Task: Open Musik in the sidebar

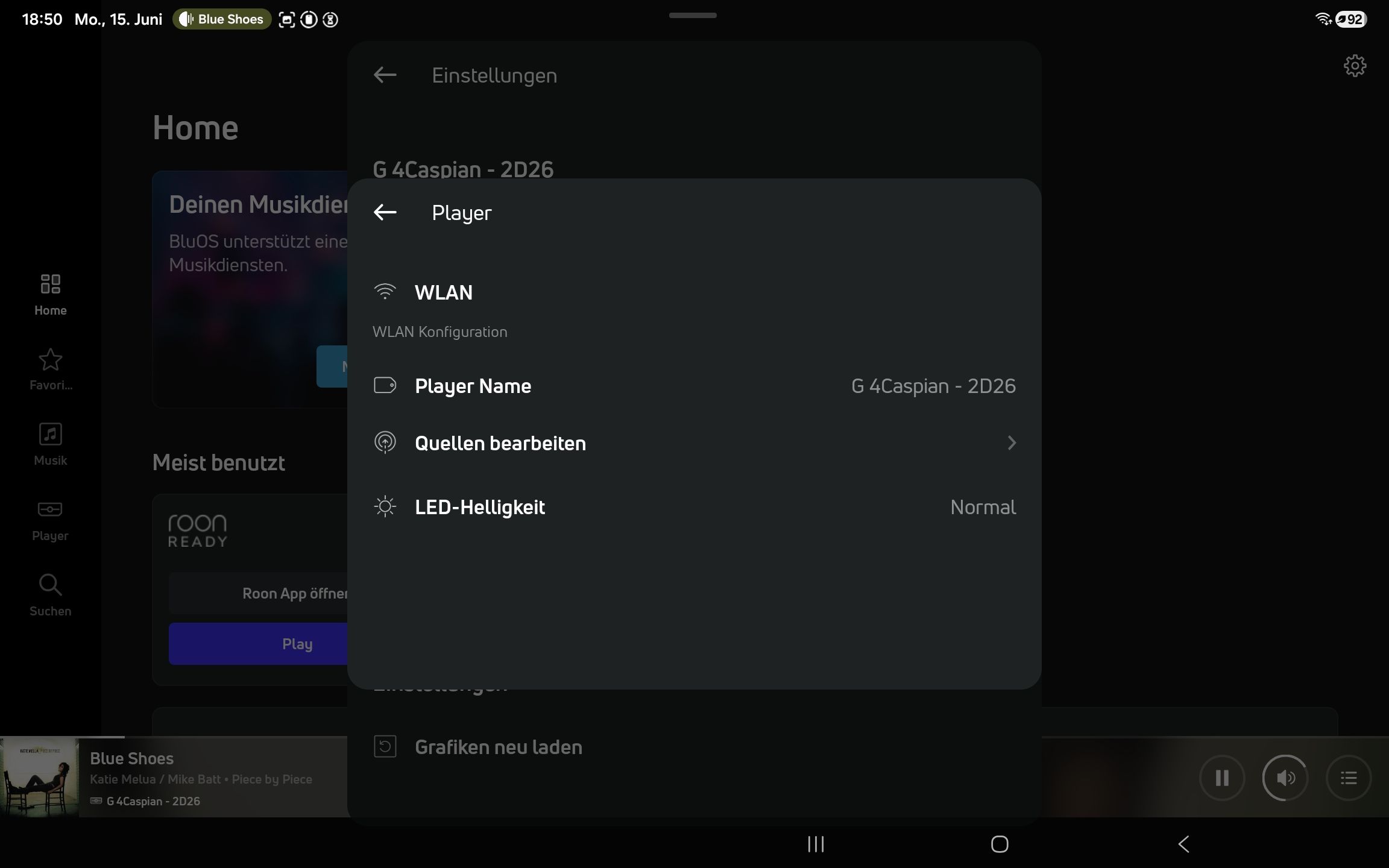Action: (51, 444)
